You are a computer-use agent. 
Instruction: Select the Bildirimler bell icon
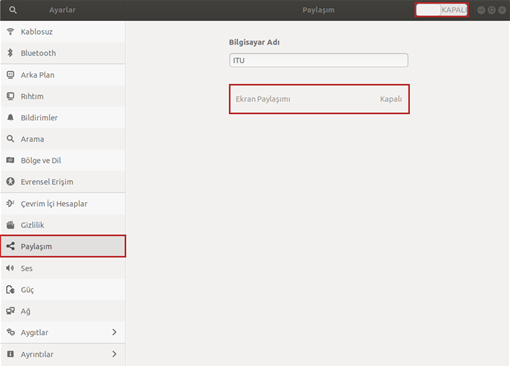10,117
